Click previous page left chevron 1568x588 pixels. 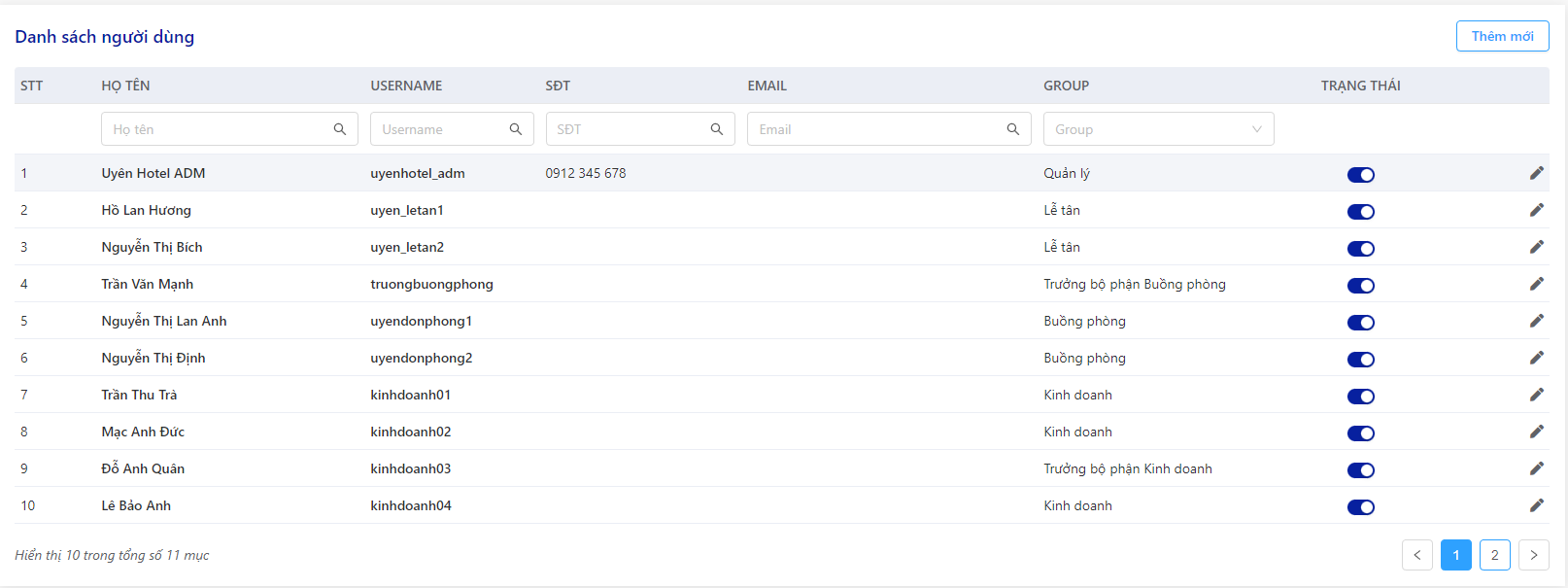tap(1417, 555)
